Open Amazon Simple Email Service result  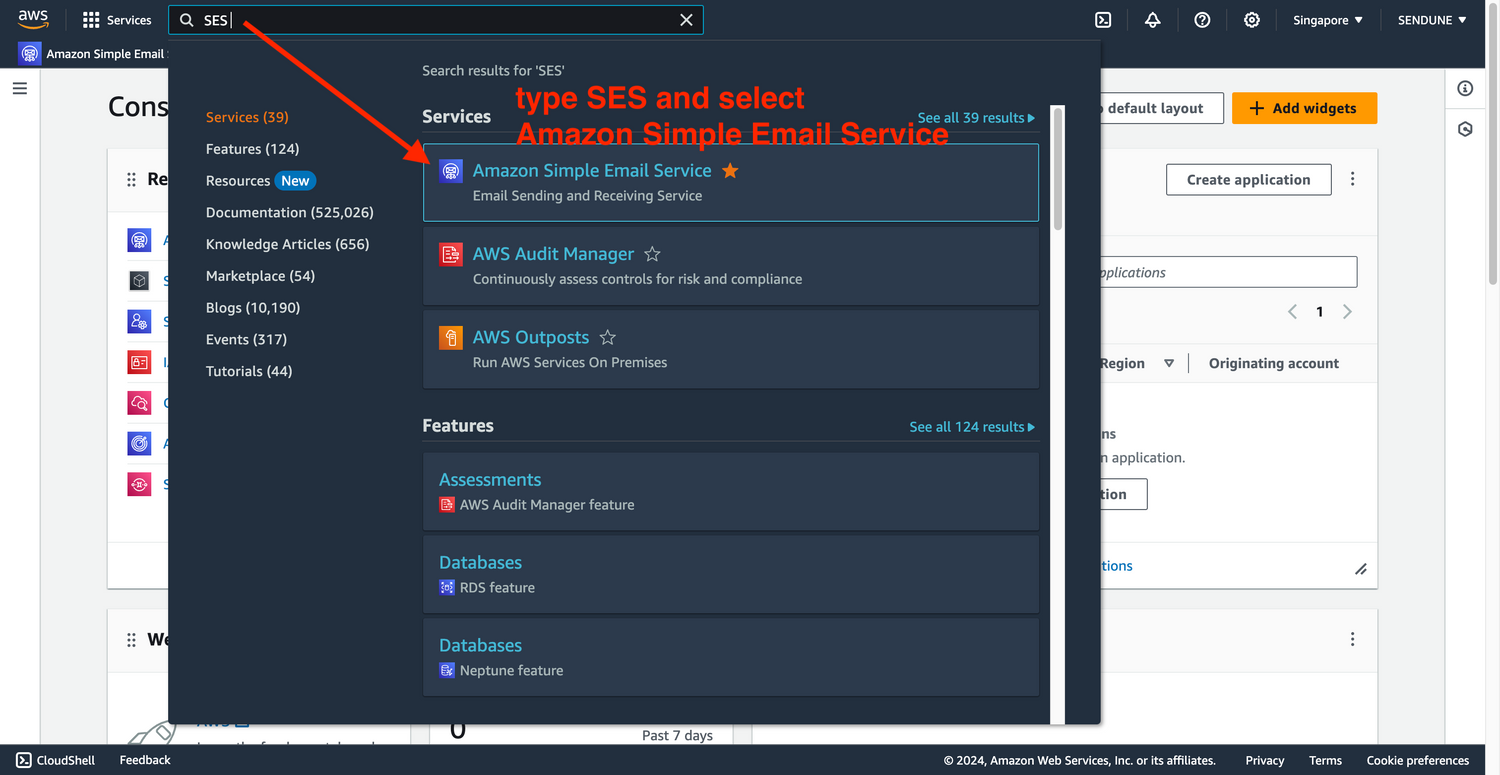[x=591, y=171]
